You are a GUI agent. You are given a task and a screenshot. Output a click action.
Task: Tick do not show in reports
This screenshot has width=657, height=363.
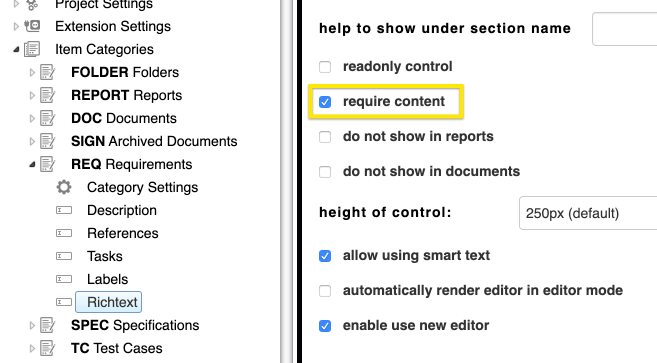coord(325,137)
